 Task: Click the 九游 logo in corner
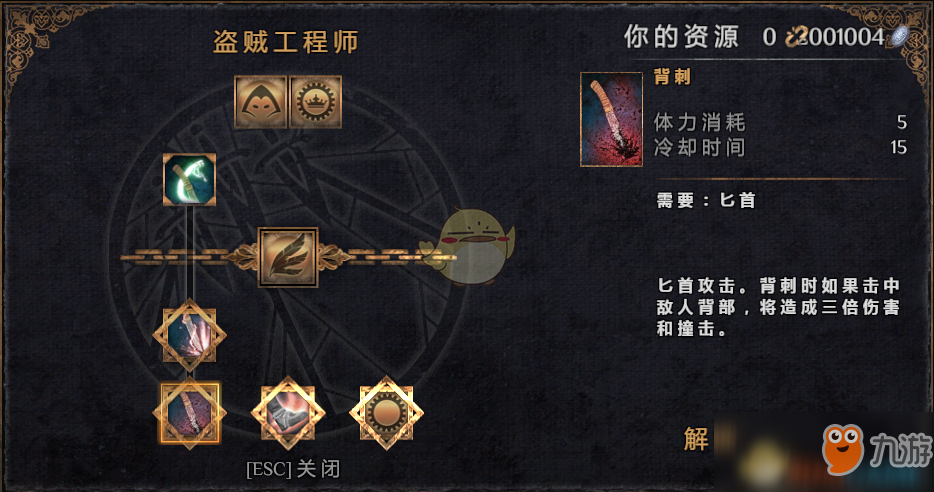[877, 449]
